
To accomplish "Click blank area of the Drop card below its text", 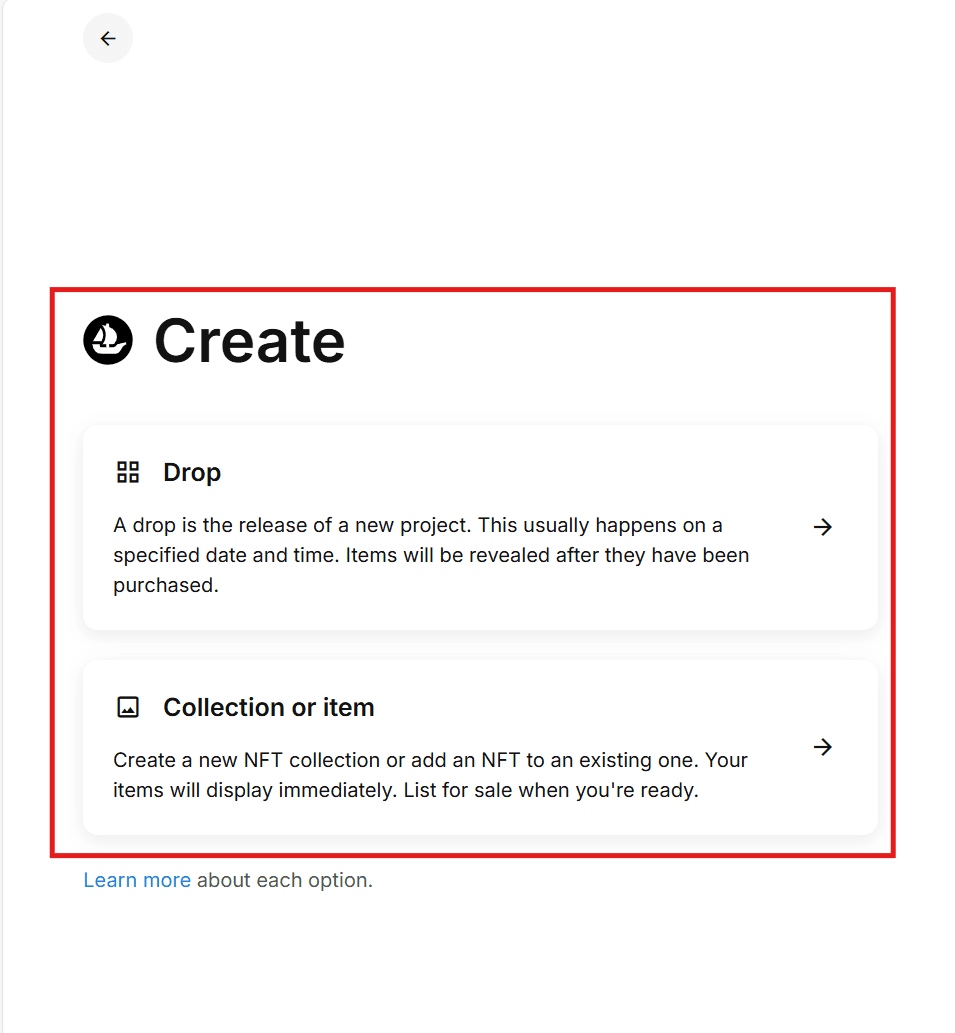I will 481,614.
